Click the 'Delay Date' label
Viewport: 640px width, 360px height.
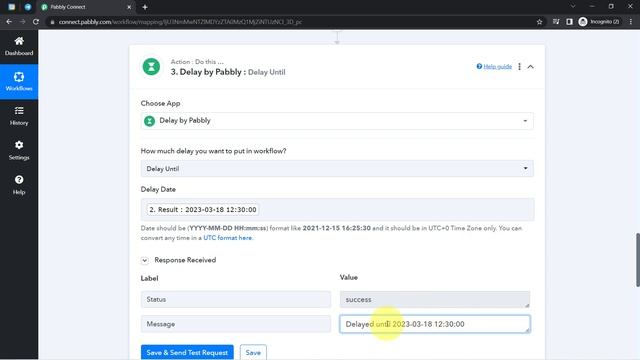point(158,189)
